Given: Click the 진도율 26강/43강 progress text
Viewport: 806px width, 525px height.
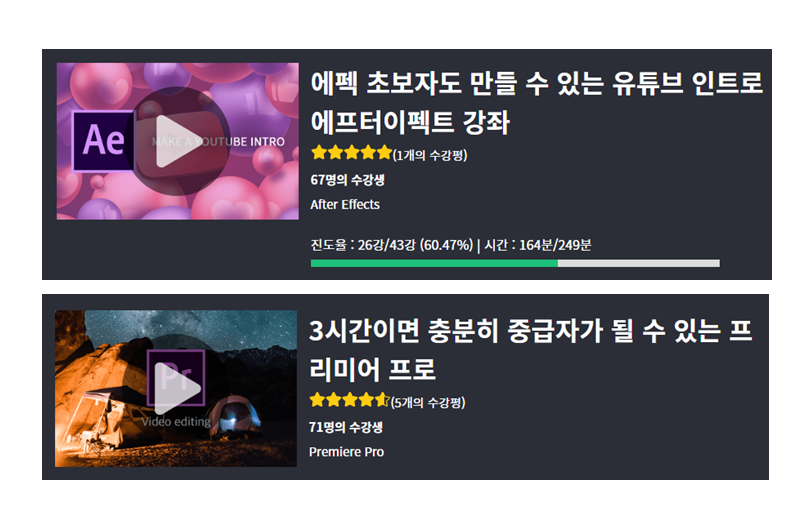Looking at the screenshot, I should (392, 245).
